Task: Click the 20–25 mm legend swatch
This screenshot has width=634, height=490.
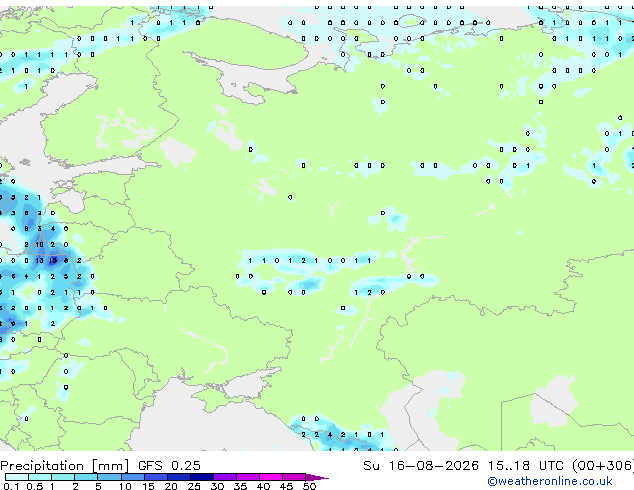Action: [x=178, y=477]
